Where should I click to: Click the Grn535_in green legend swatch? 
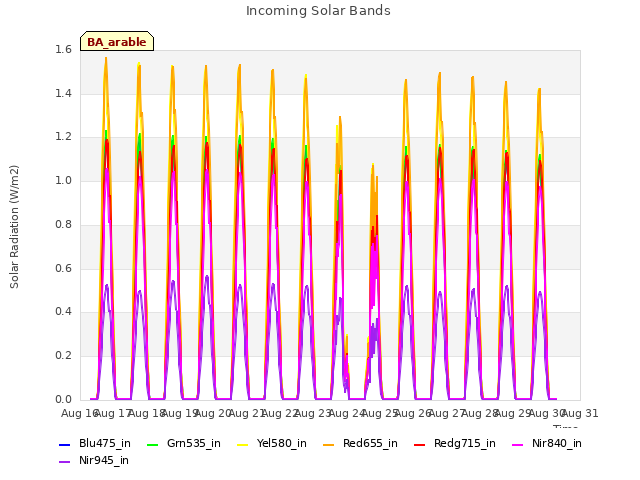152,444
